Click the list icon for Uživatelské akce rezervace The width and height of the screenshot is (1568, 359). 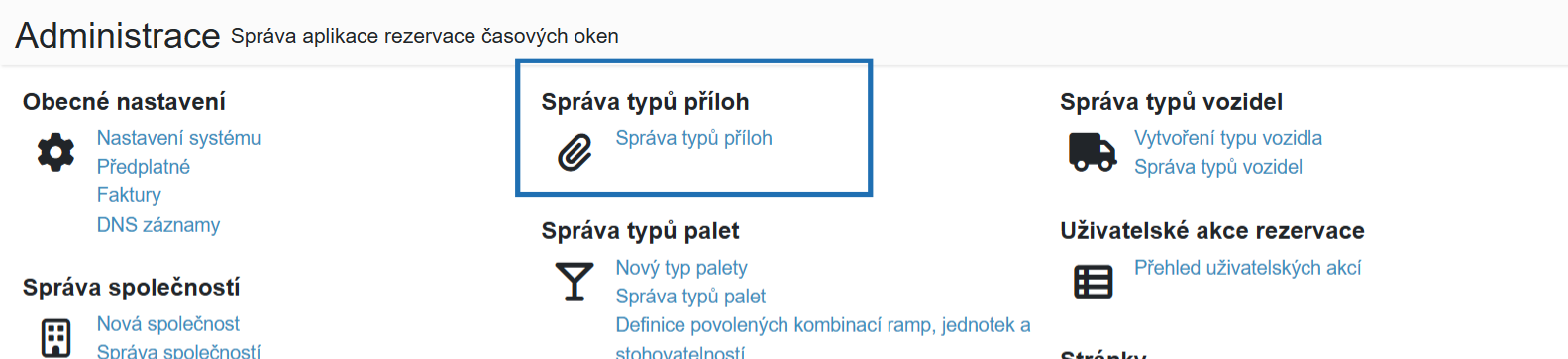[1094, 282]
